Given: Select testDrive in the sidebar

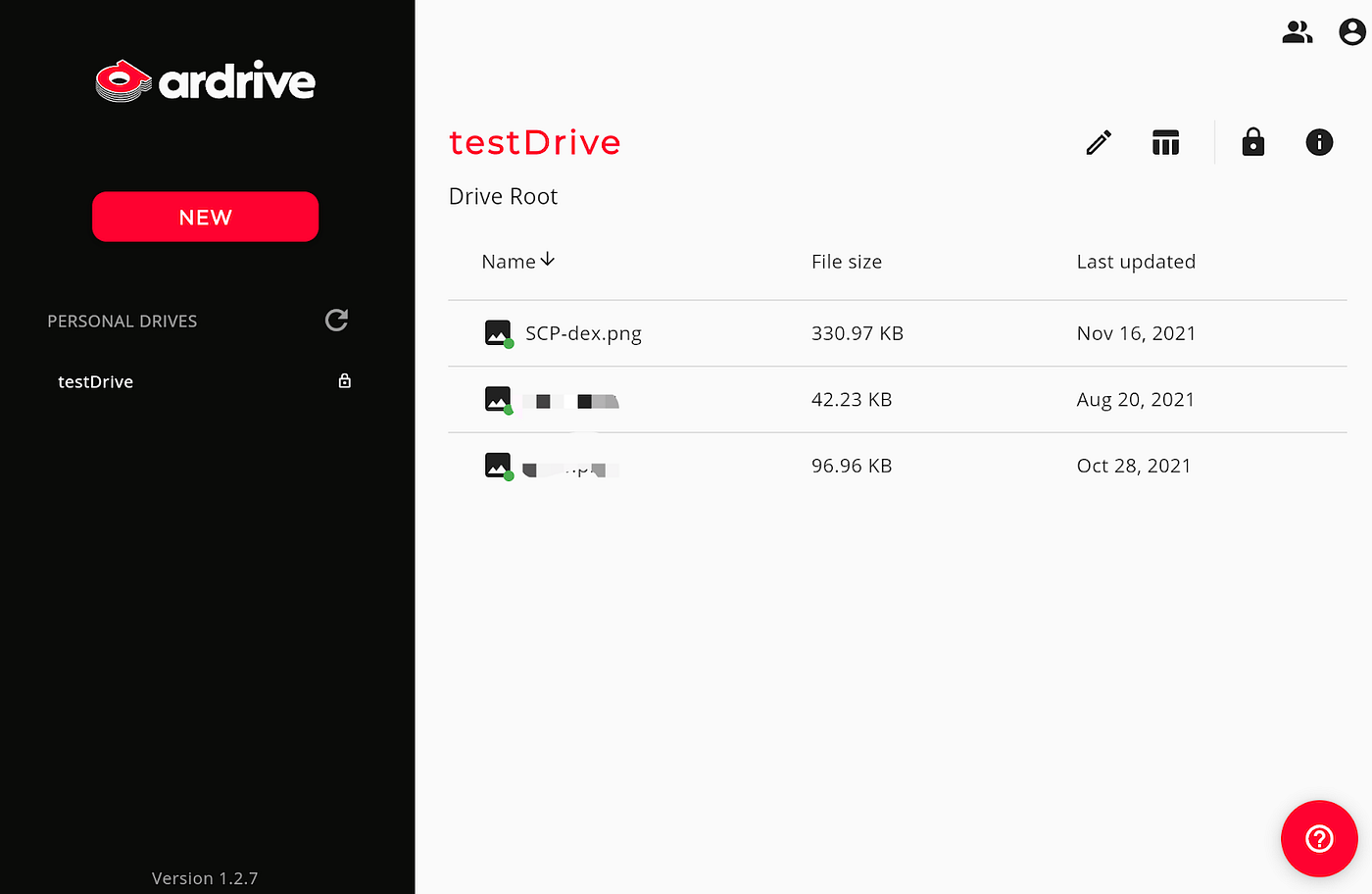Looking at the screenshot, I should pos(95,381).
